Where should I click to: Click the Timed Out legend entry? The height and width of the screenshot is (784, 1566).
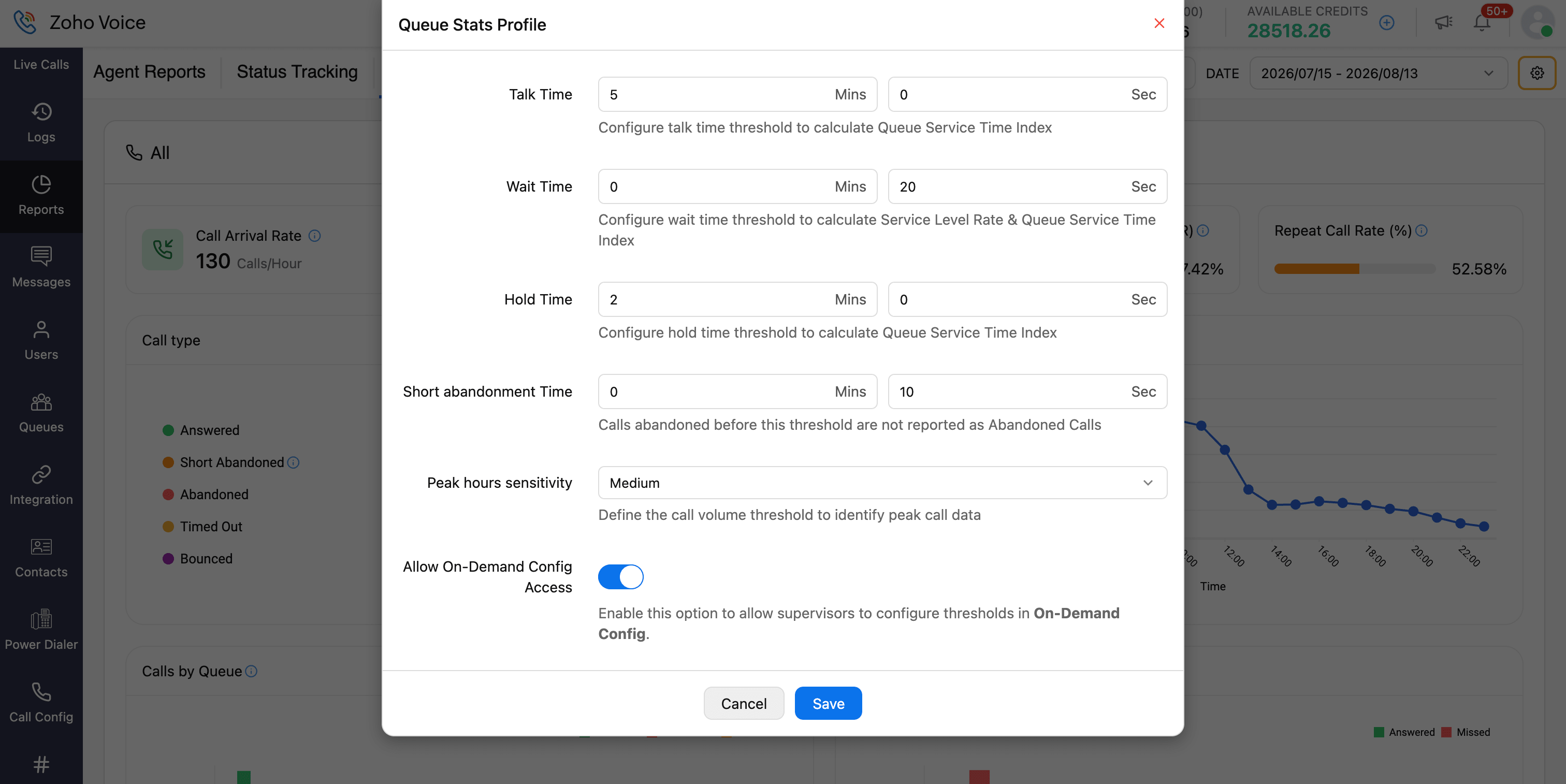202,526
